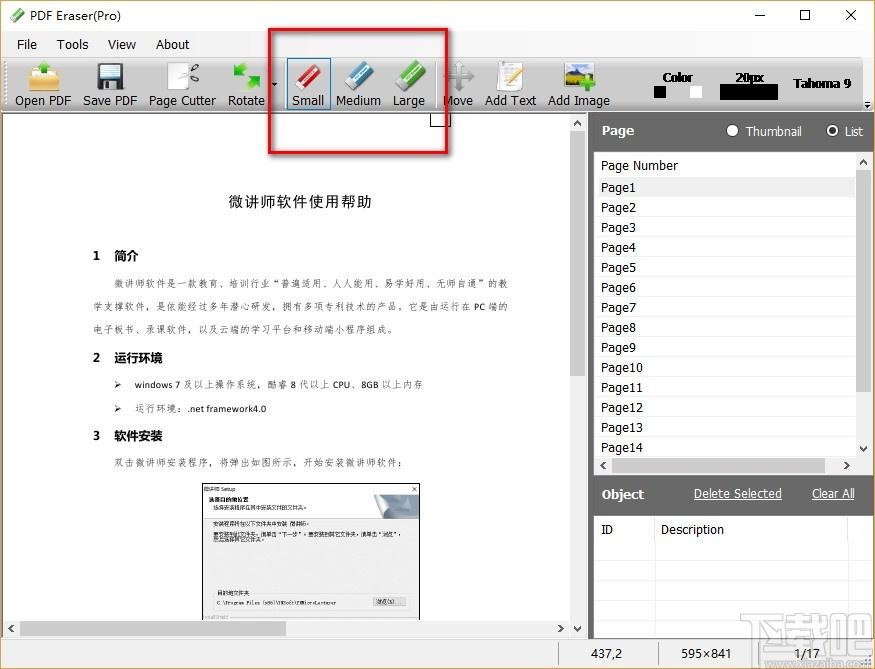Screen dimensions: 875x669
Task: Select Page3 in the page list
Action: click(727, 228)
